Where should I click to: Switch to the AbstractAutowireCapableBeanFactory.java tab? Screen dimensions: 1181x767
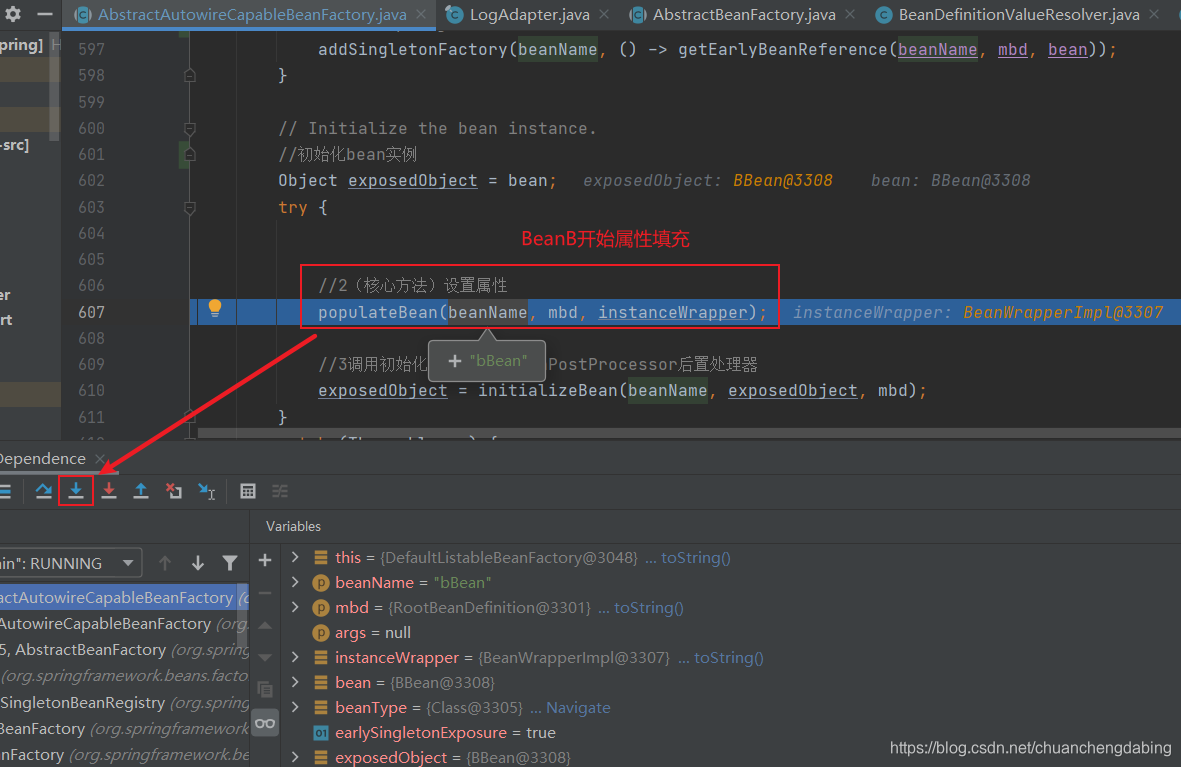pyautogui.click(x=252, y=14)
